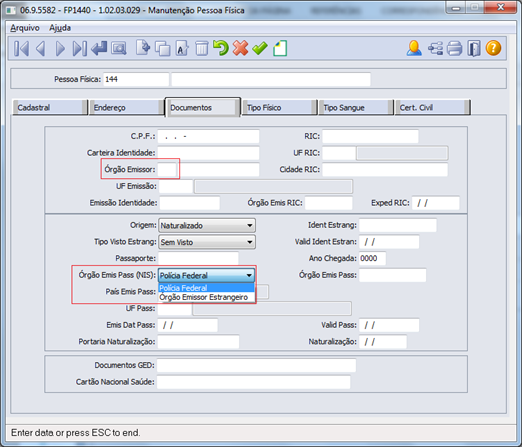Click the hierarchy tree icon
The width and height of the screenshot is (522, 447).
click(435, 48)
